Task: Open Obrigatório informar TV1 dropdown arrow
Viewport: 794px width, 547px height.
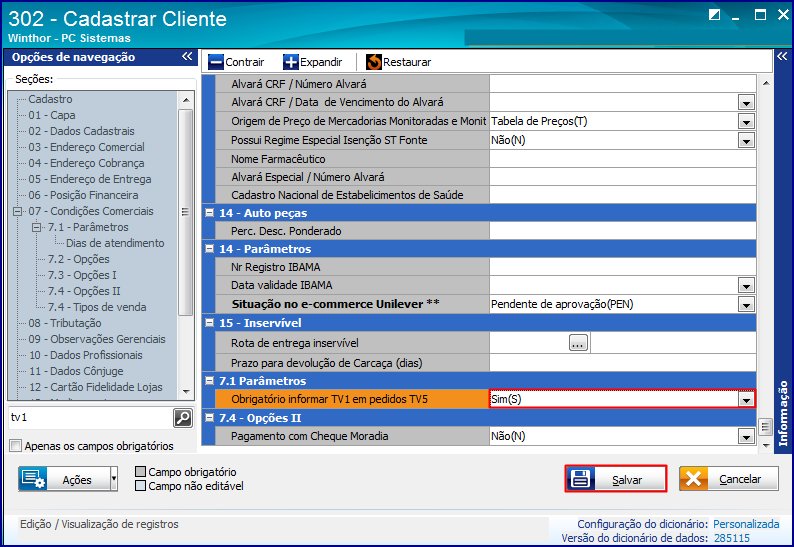Action: tap(746, 400)
